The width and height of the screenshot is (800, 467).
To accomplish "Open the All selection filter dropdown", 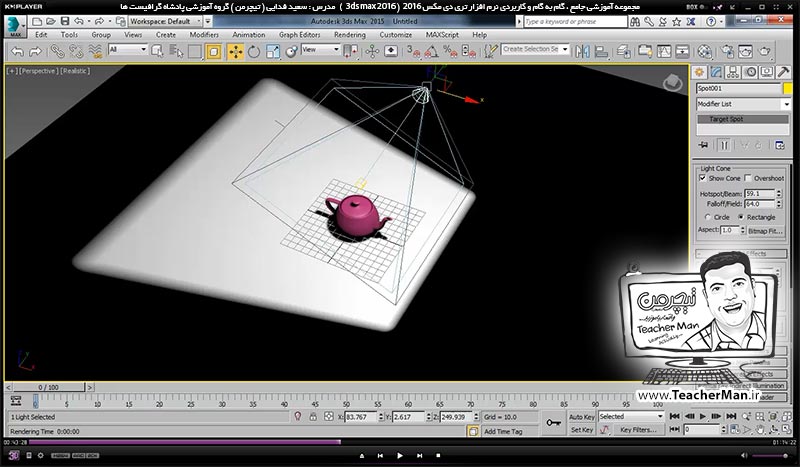I will [x=128, y=50].
